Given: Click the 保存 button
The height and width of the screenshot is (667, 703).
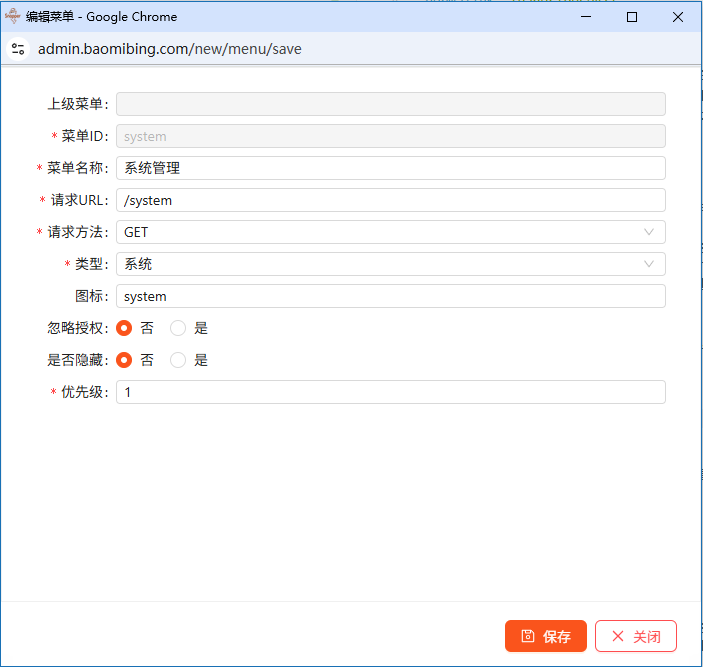Looking at the screenshot, I should pyautogui.click(x=546, y=636).
